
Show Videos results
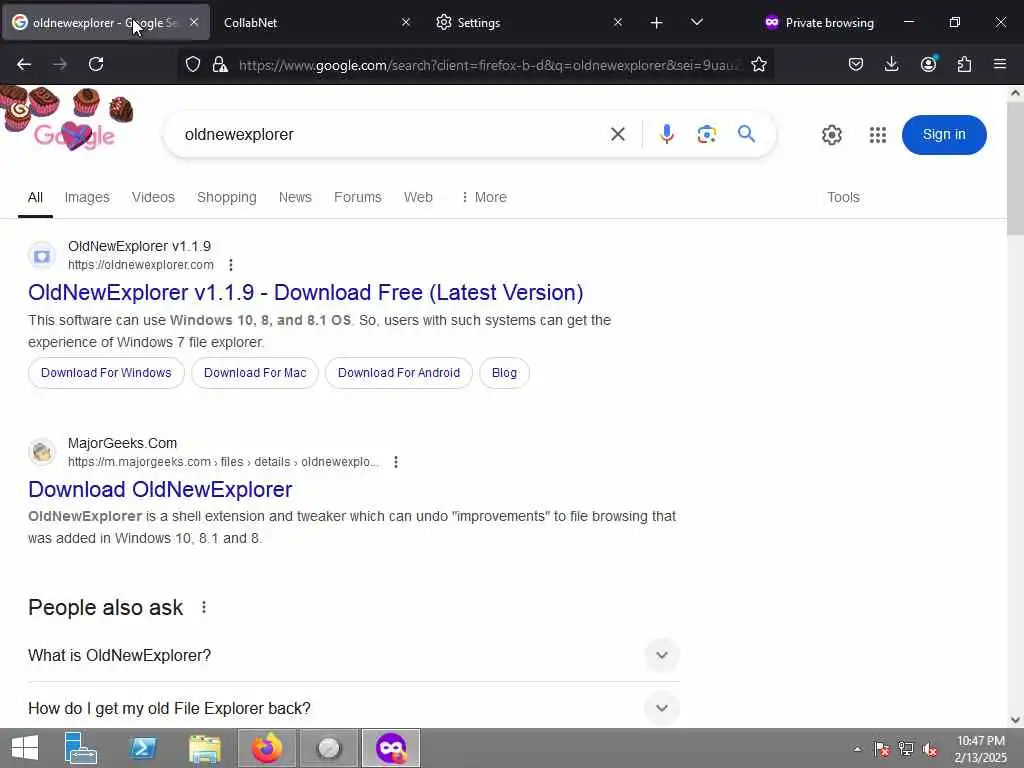153,197
